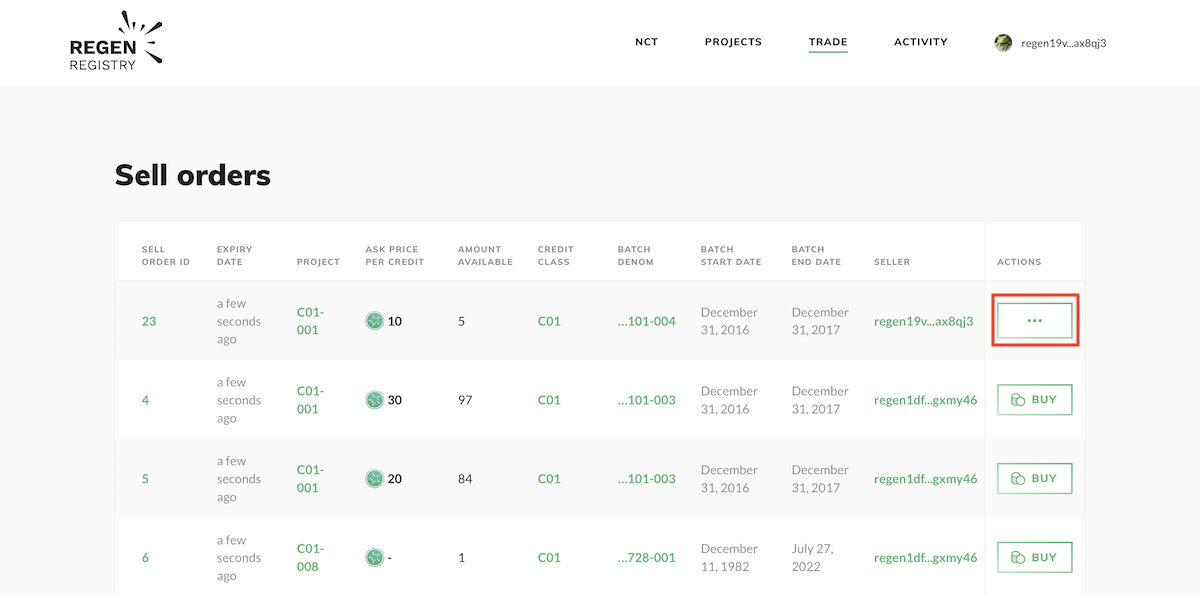Click the token icon in order 6 row
1200x595 pixels.
tap(374, 558)
